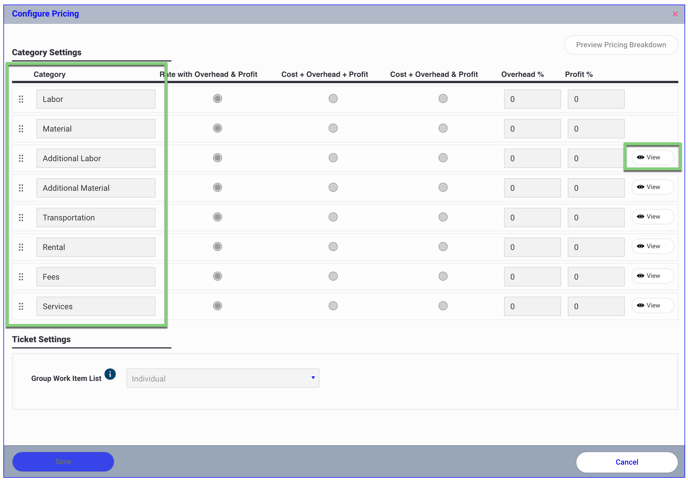Open View for Transportation row

tap(652, 216)
